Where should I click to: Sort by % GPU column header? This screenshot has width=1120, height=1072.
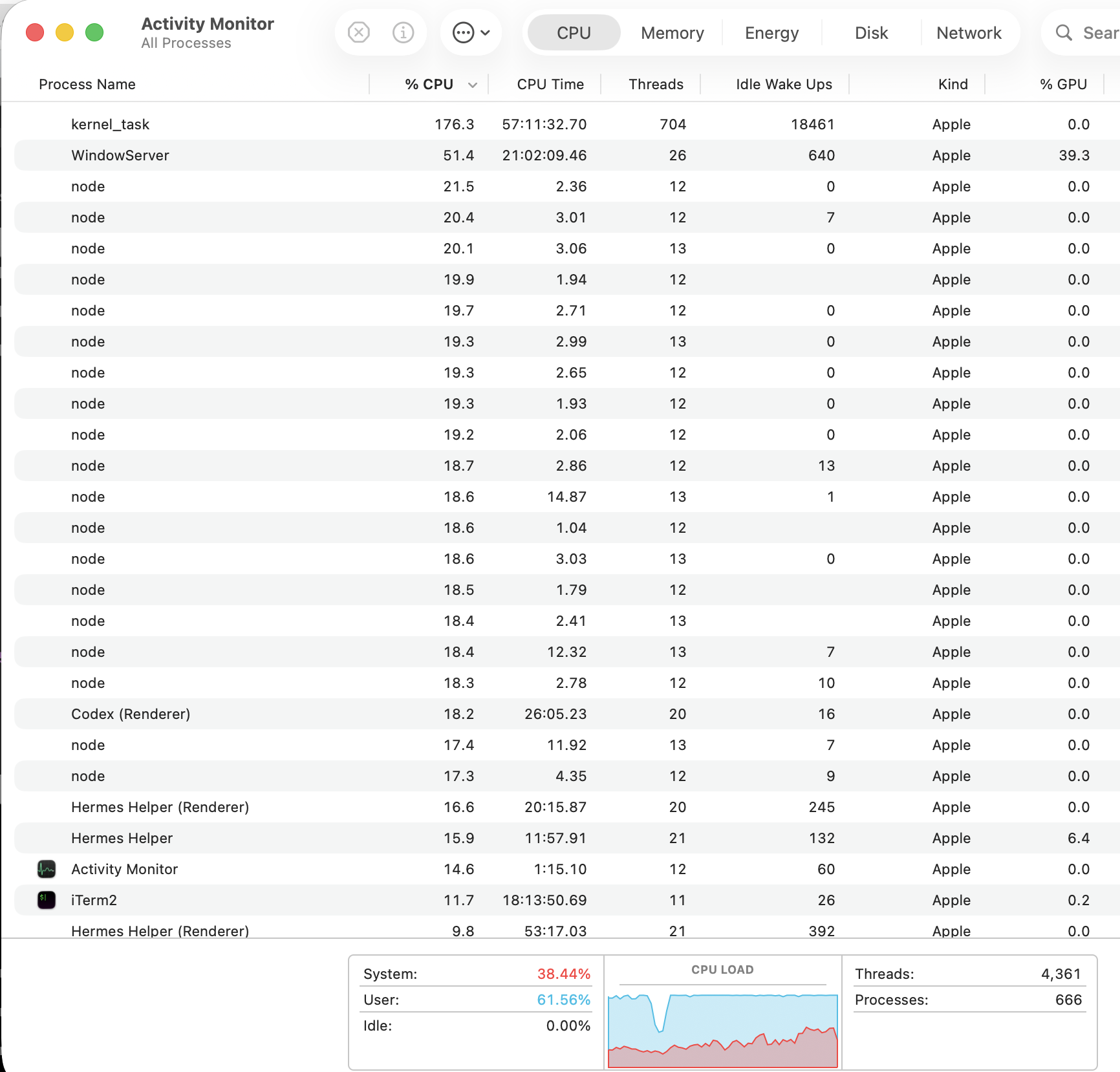[1063, 84]
